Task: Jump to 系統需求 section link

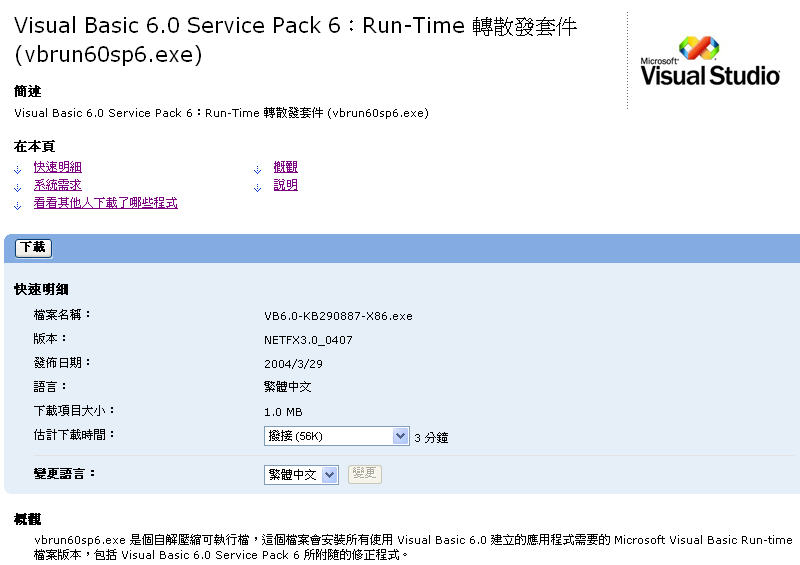Action: pyautogui.click(x=58, y=185)
